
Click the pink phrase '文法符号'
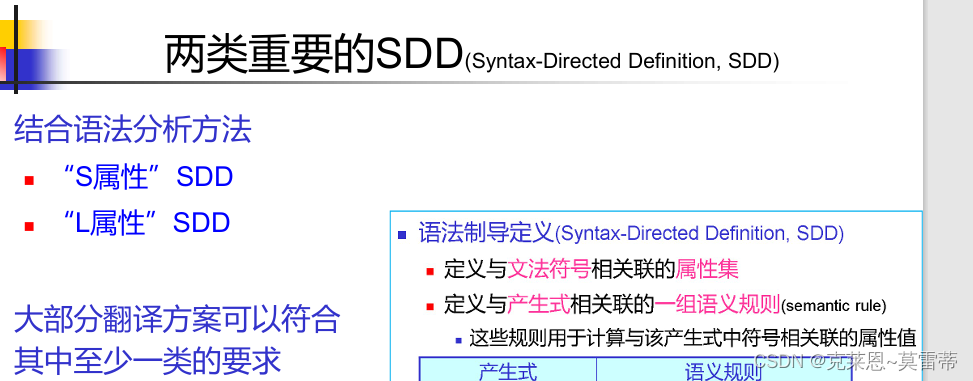[549, 269]
